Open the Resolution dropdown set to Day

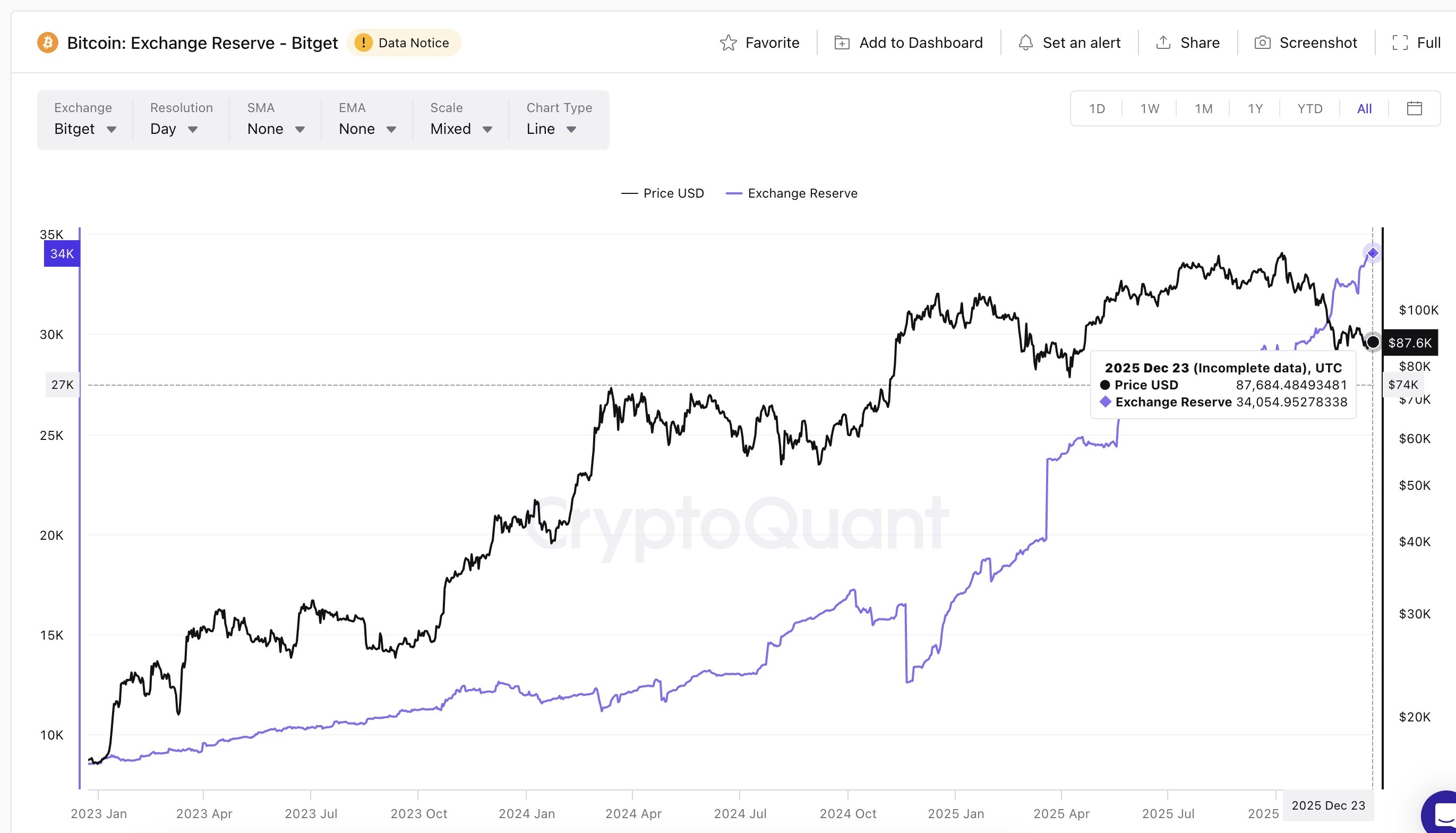tap(174, 129)
